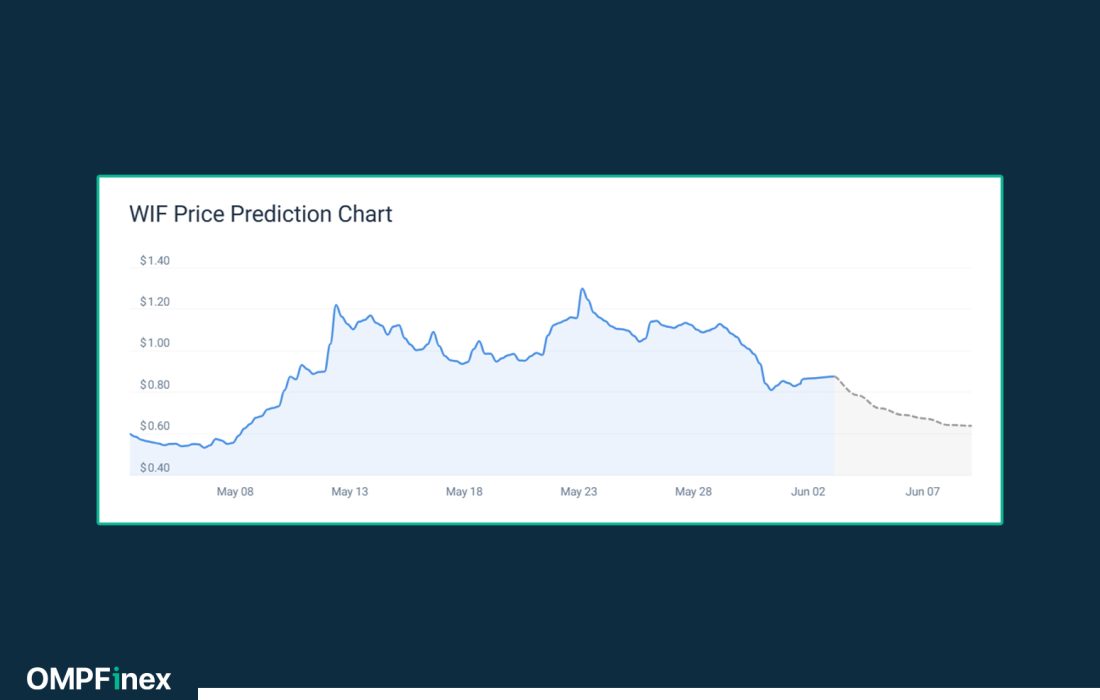Click the end of the dashed prediction line

click(970, 426)
